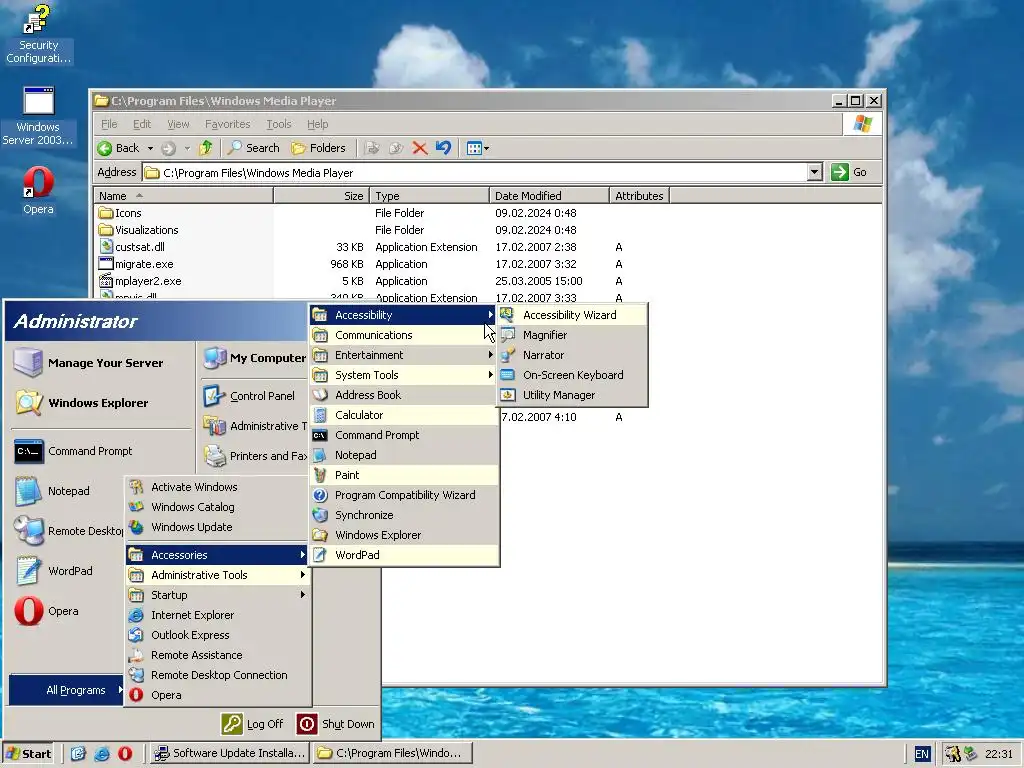Select the Visualizations folder
This screenshot has height=768, width=1024.
[138, 230]
